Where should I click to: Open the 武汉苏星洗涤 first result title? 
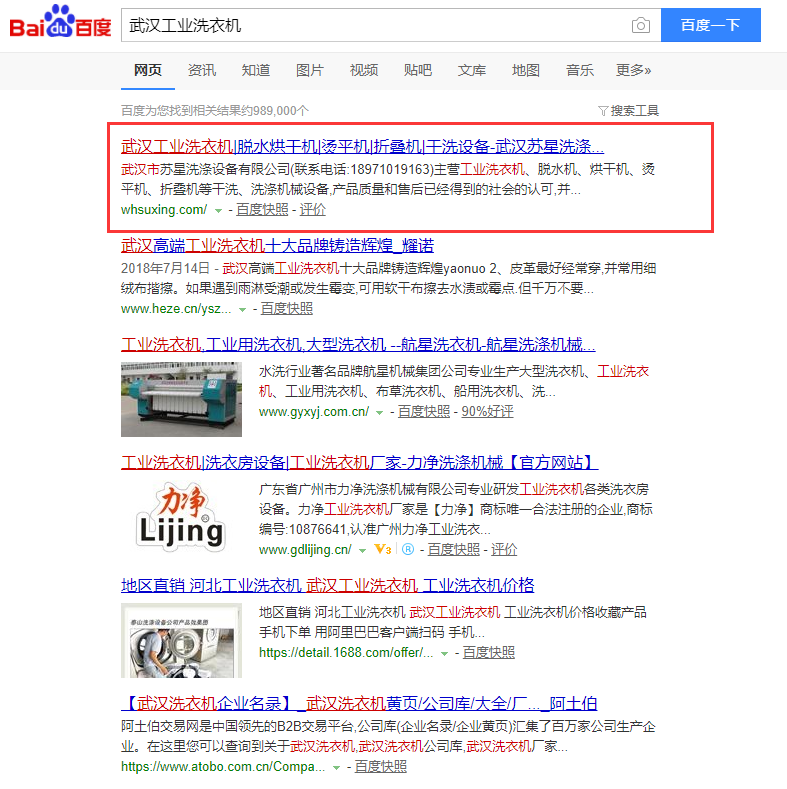point(362,146)
